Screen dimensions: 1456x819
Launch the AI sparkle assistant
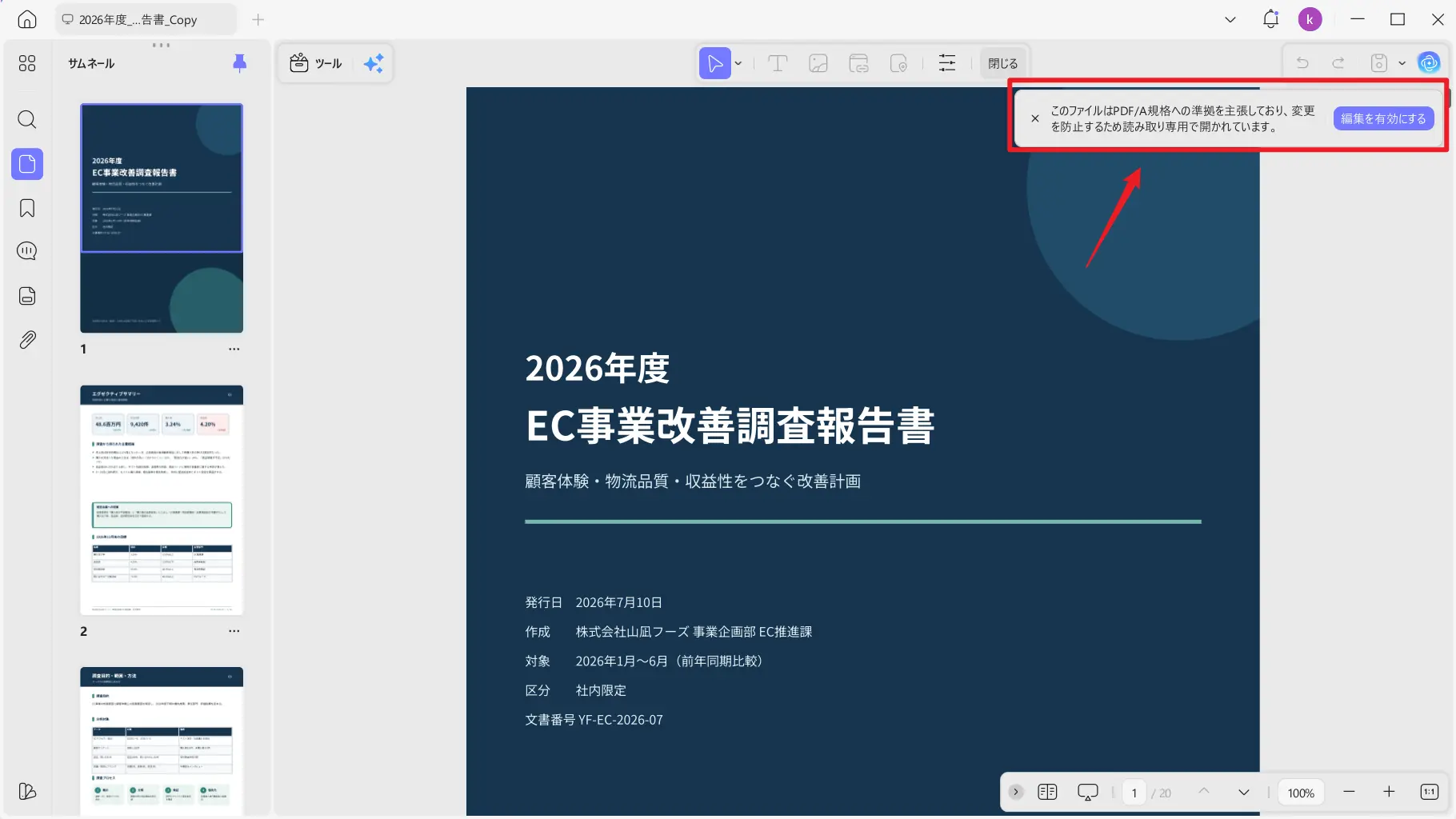tap(374, 63)
